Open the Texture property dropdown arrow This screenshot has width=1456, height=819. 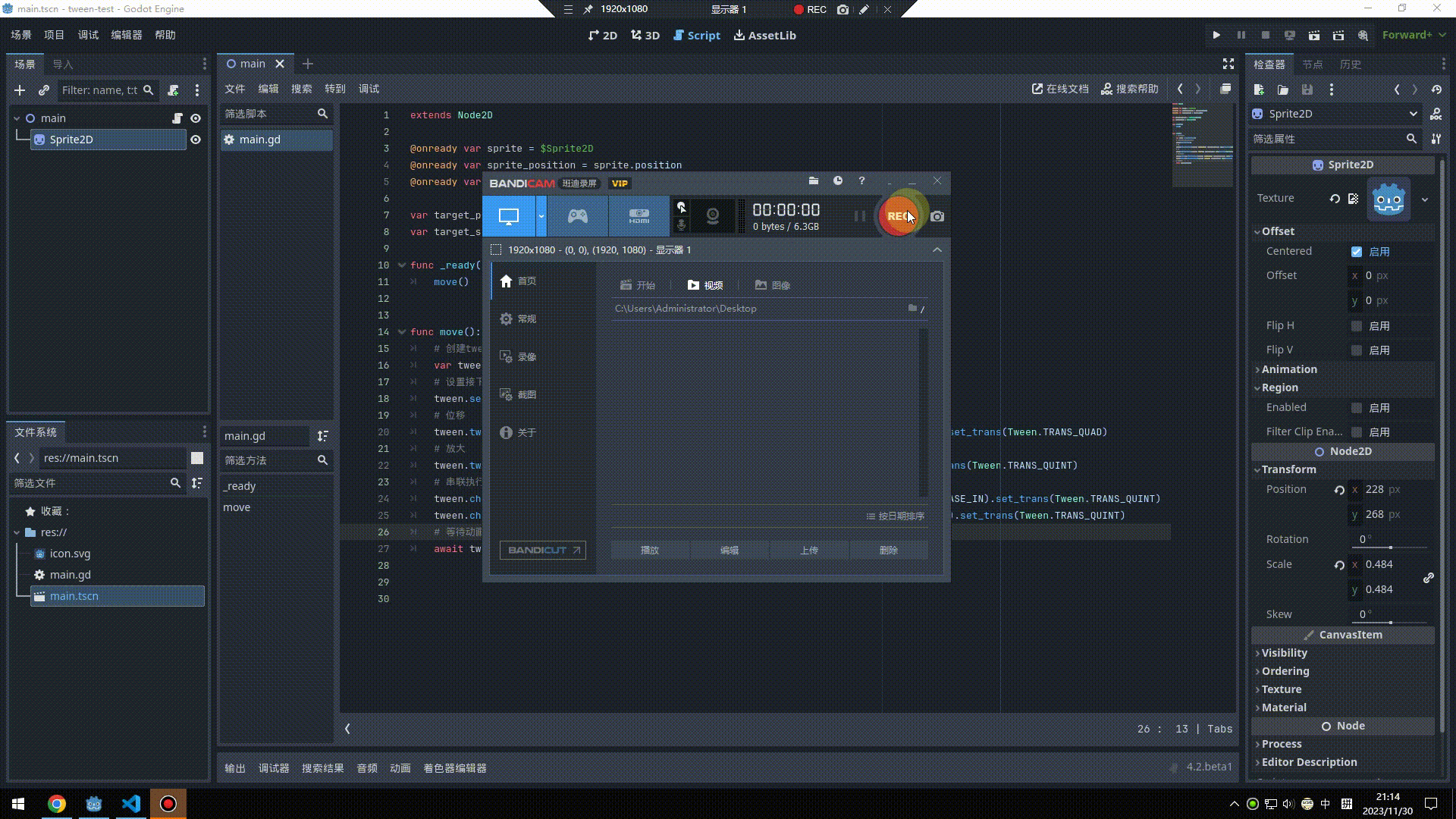coord(1424,199)
